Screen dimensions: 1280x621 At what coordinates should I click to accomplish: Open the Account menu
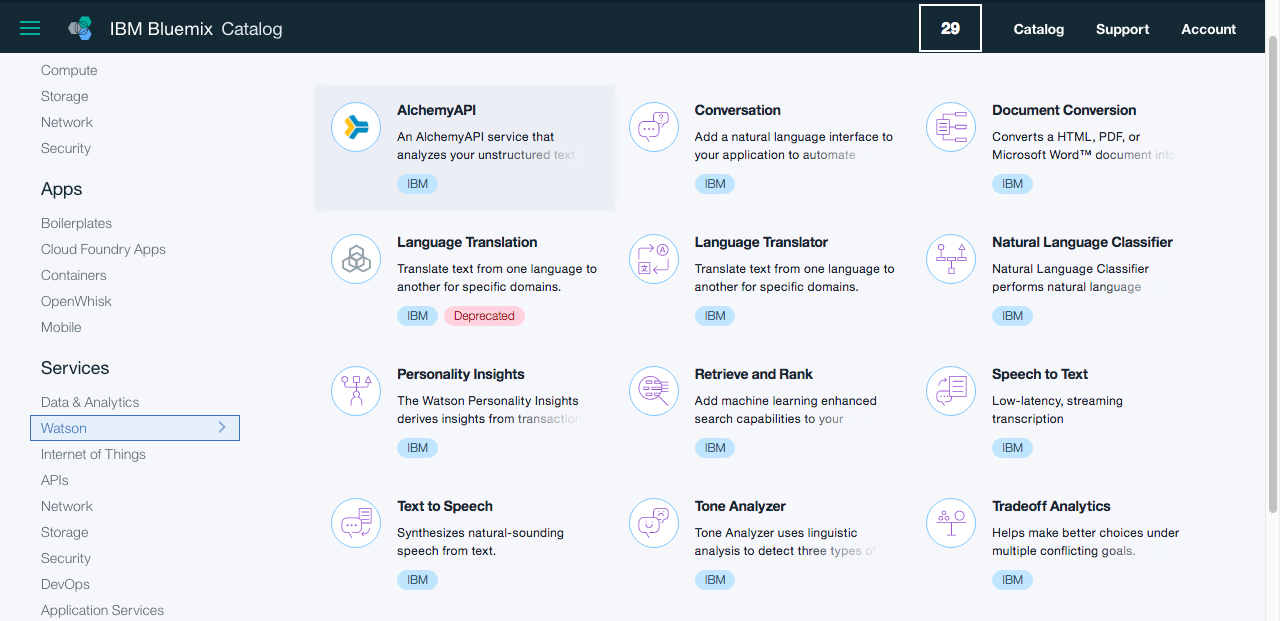coord(1209,29)
